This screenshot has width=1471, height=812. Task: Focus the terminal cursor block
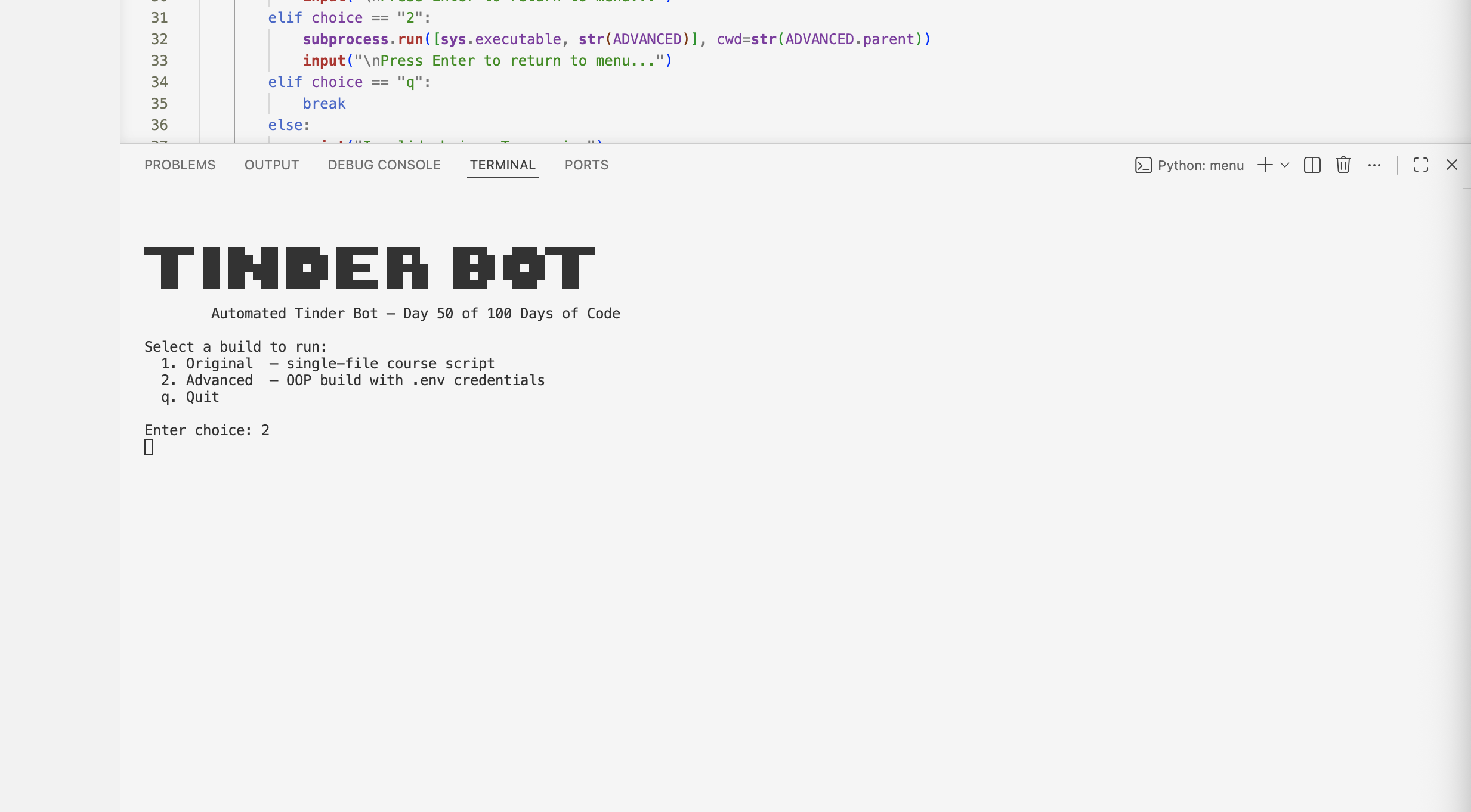point(149,447)
